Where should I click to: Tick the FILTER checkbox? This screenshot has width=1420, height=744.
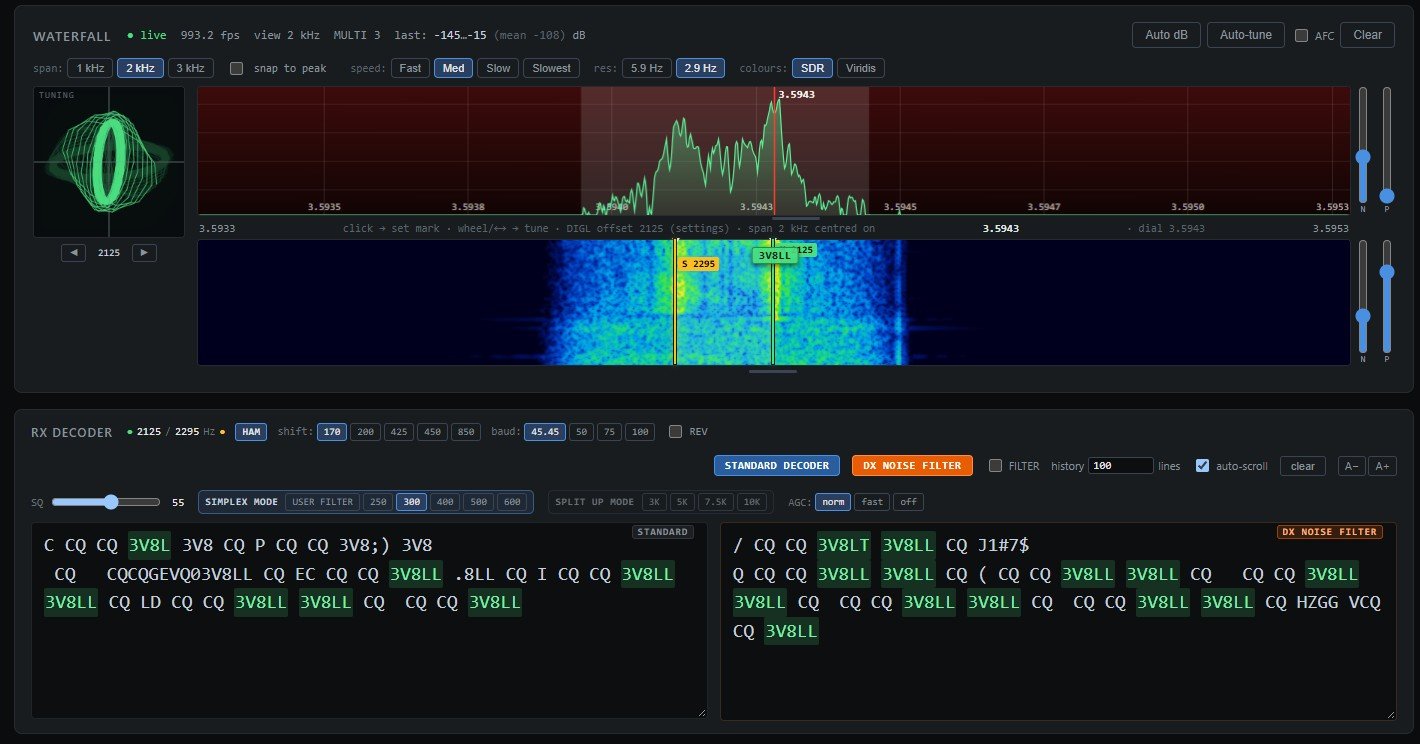995,466
